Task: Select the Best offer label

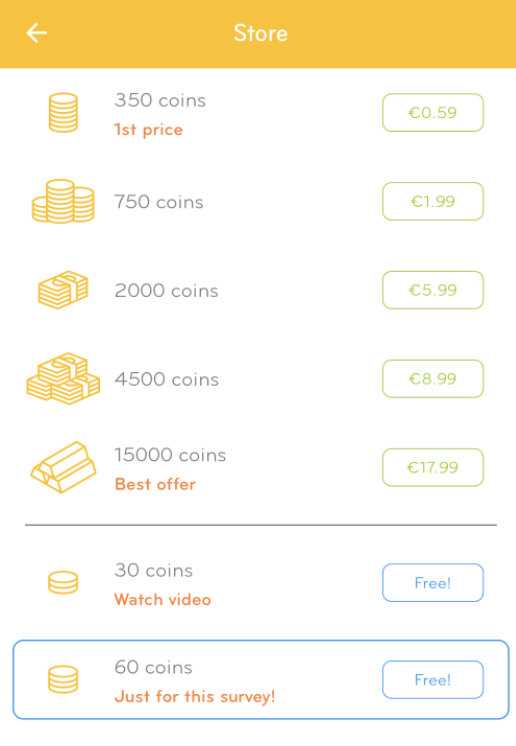Action: 155,484
